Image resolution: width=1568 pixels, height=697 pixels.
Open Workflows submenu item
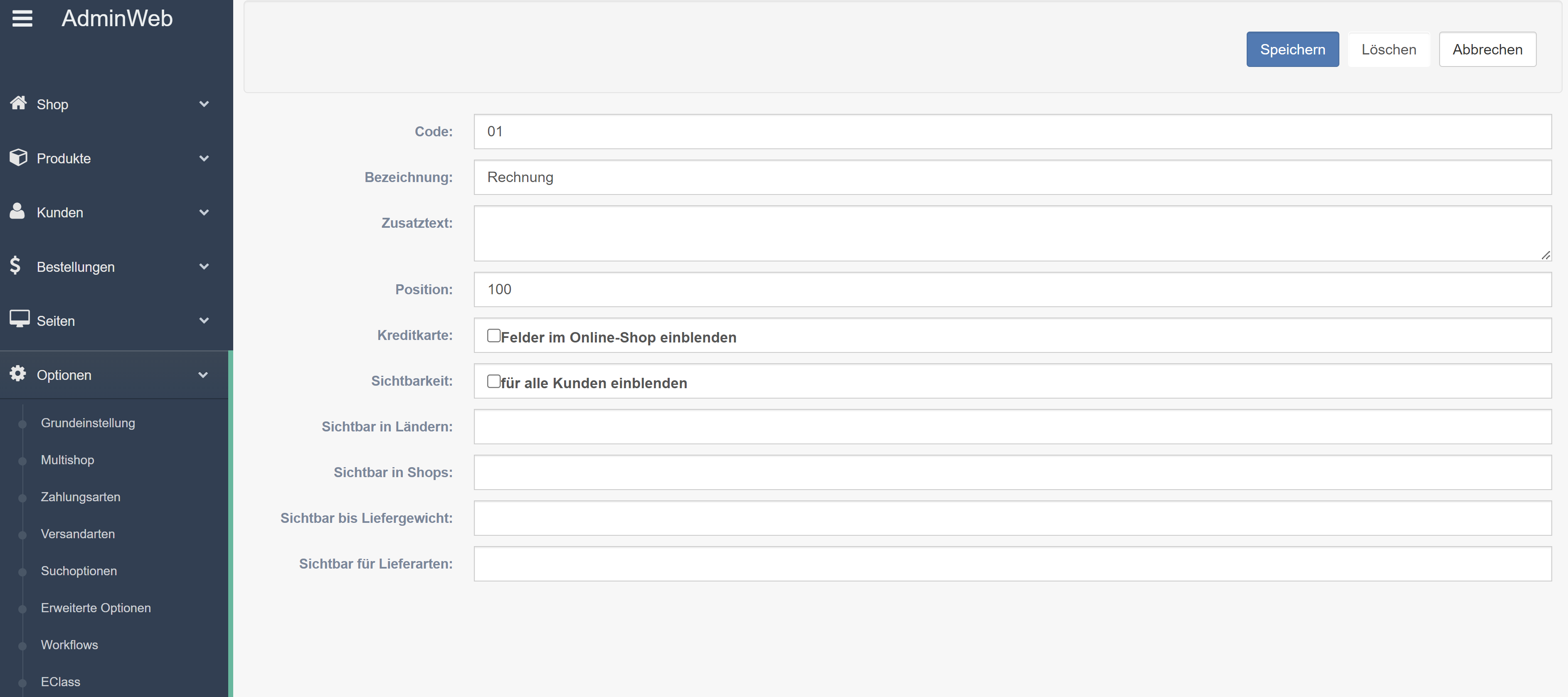(x=69, y=645)
